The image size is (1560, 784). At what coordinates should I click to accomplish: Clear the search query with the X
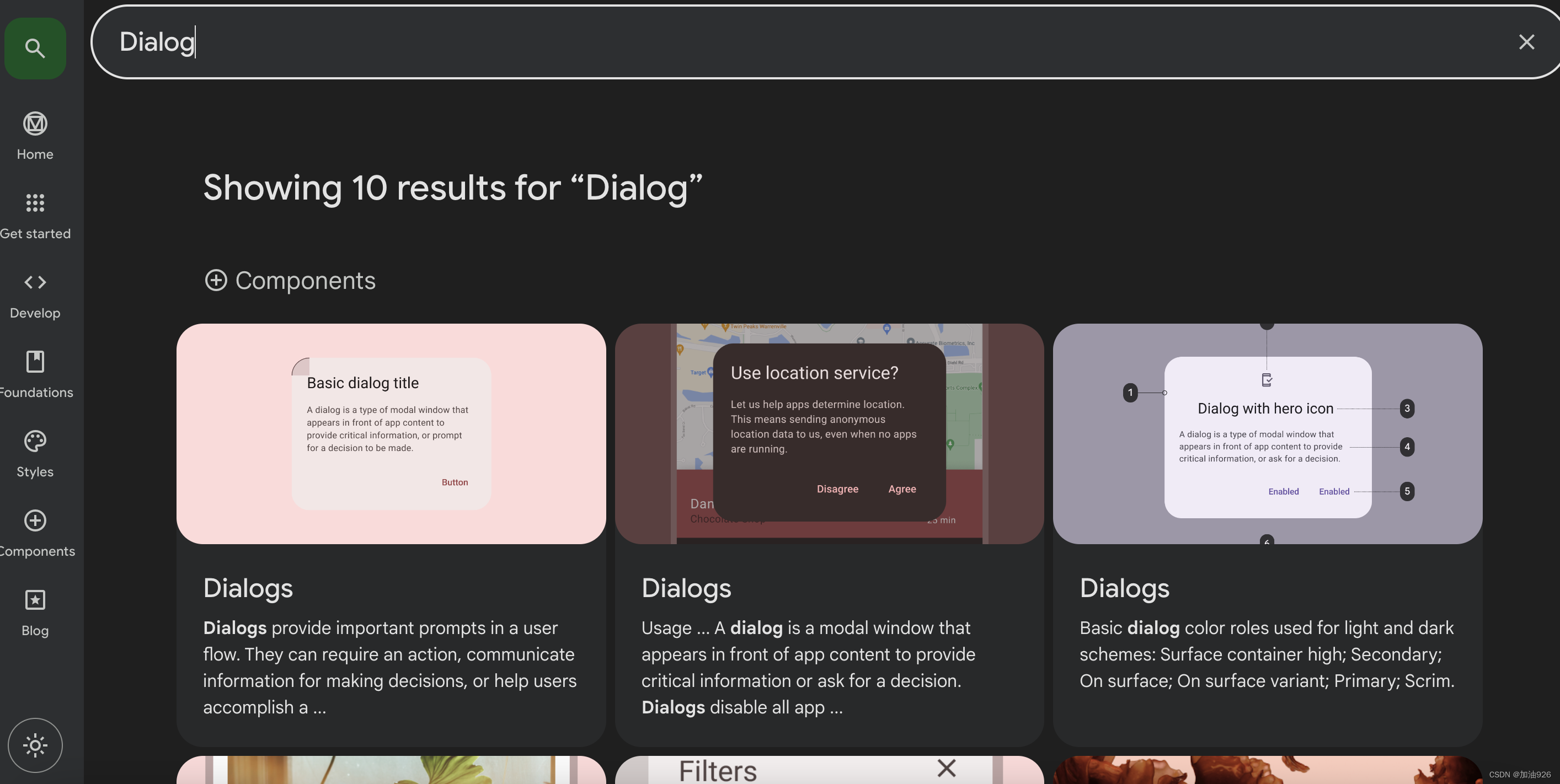[x=1527, y=42]
